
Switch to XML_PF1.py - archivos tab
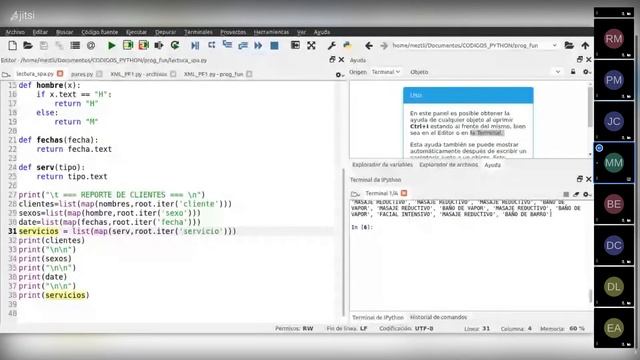[x=138, y=74]
